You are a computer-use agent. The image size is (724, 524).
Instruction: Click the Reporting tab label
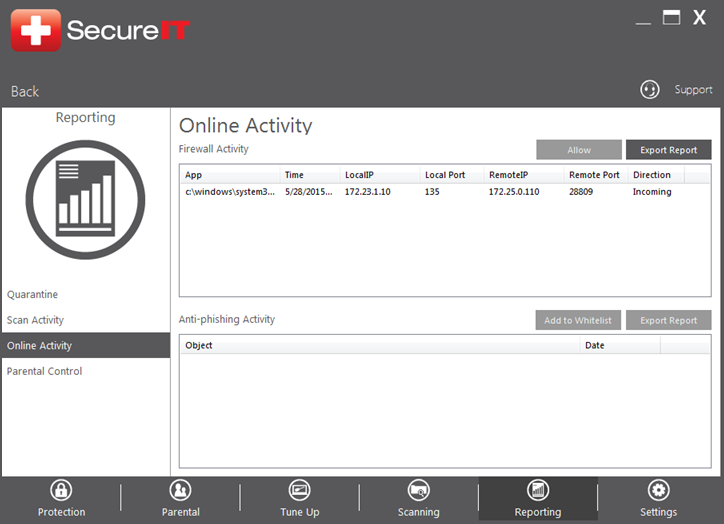(538, 512)
